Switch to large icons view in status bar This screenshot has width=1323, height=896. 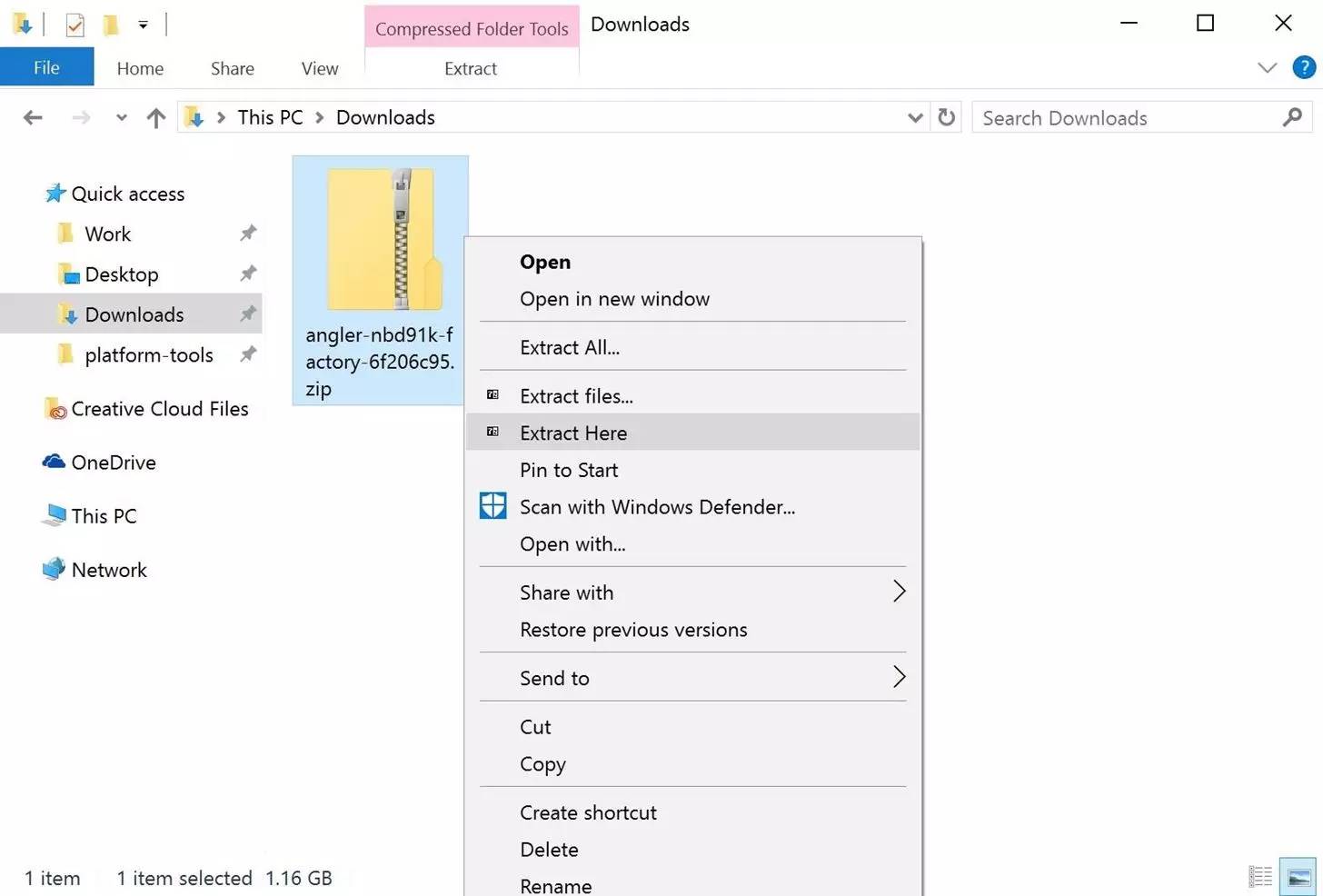pos(1298,876)
